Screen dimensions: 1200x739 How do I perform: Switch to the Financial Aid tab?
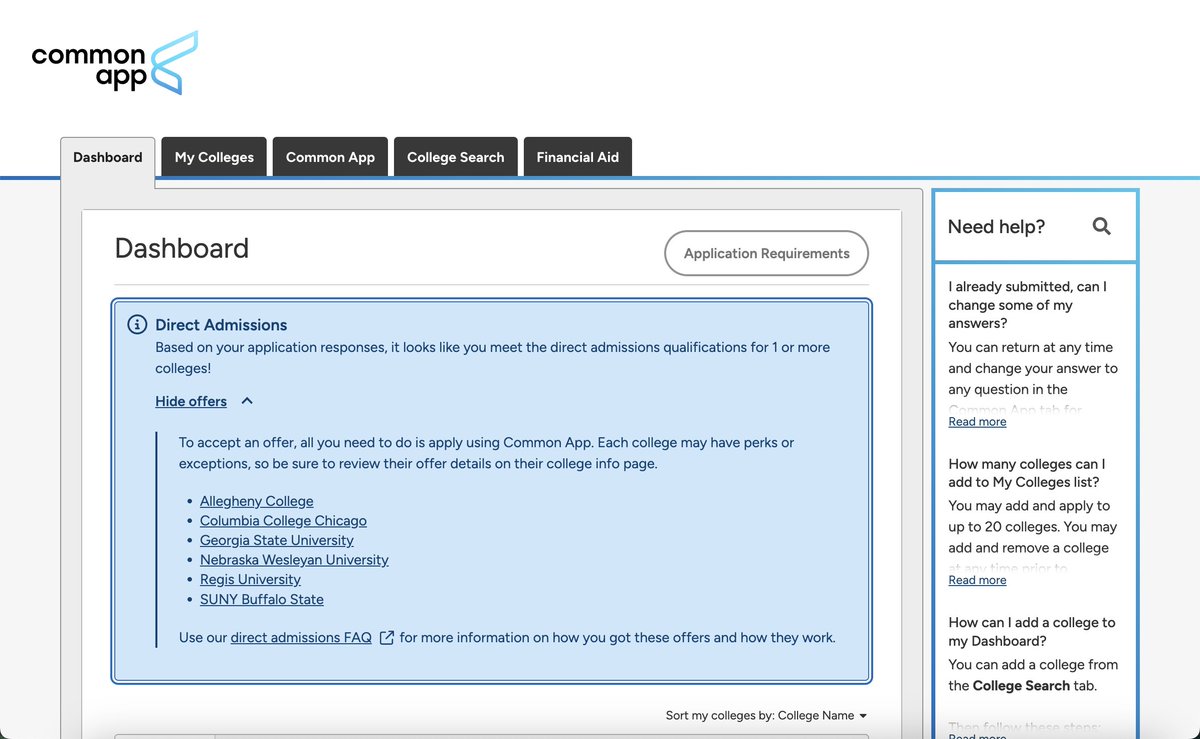pyautogui.click(x=577, y=157)
